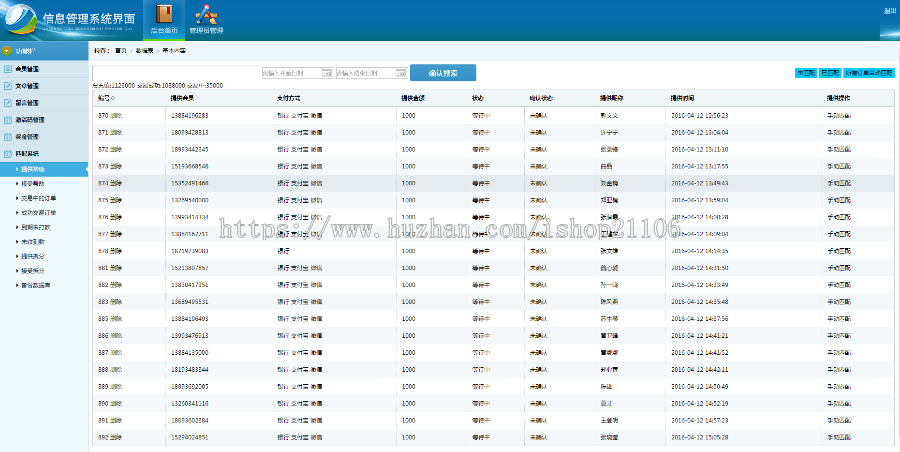Delete record 885 via its 删除 link

(x=116, y=319)
